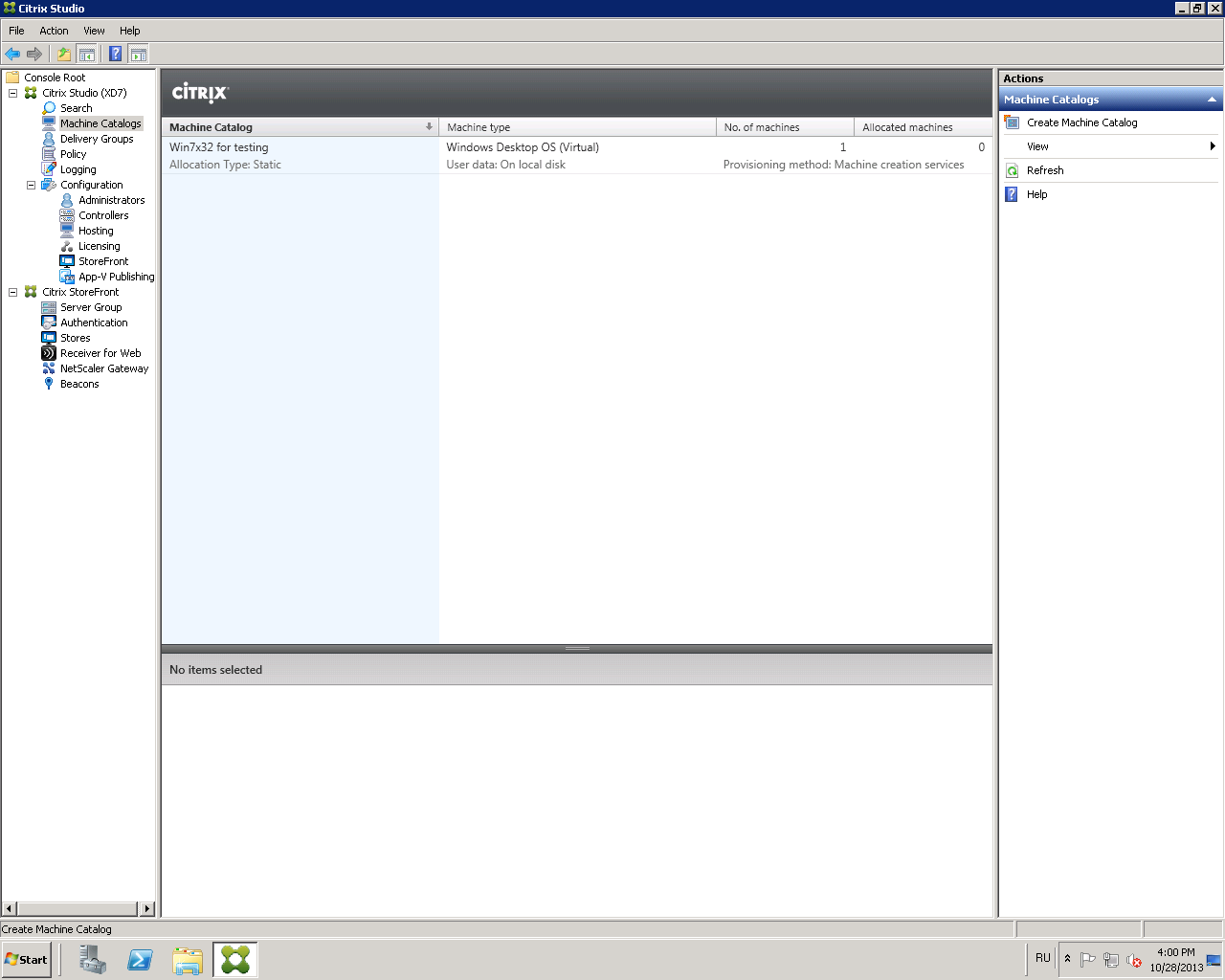Open the File menu

tap(16, 31)
